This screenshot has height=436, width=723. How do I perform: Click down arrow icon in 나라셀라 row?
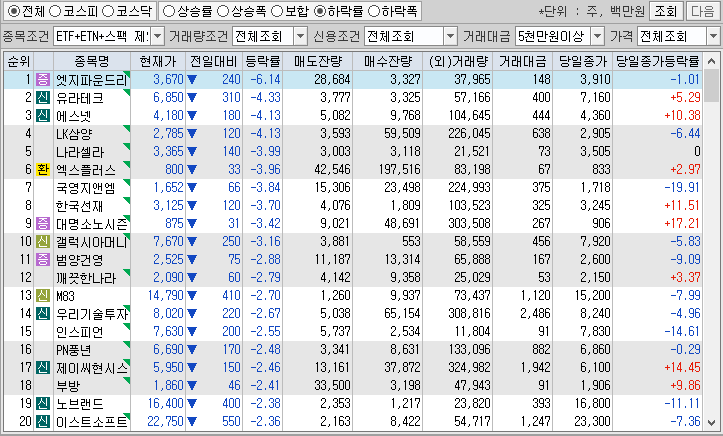[192, 152]
